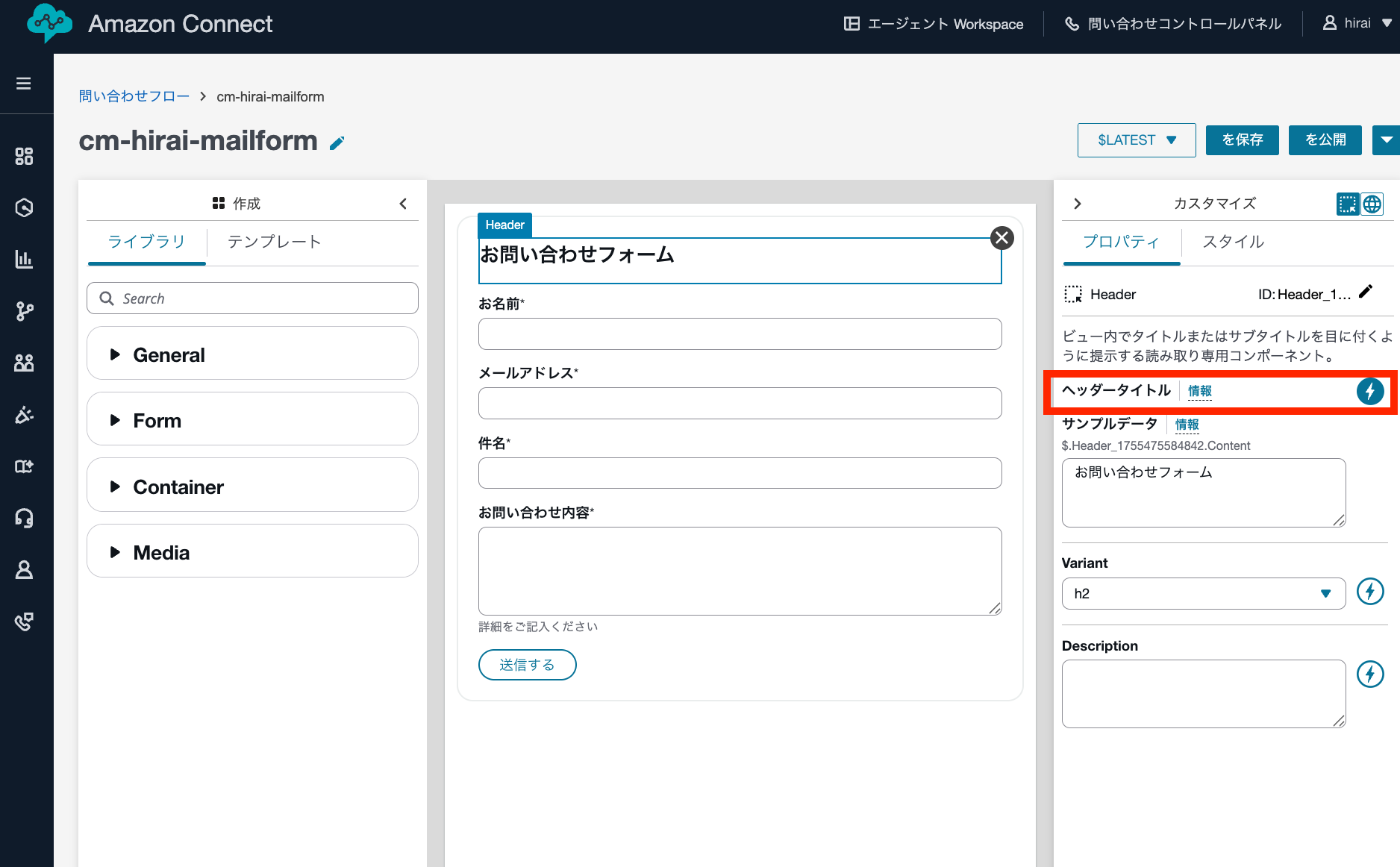This screenshot has height=867, width=1400.
Task: Open エージェント Workspace
Action: coord(934,24)
